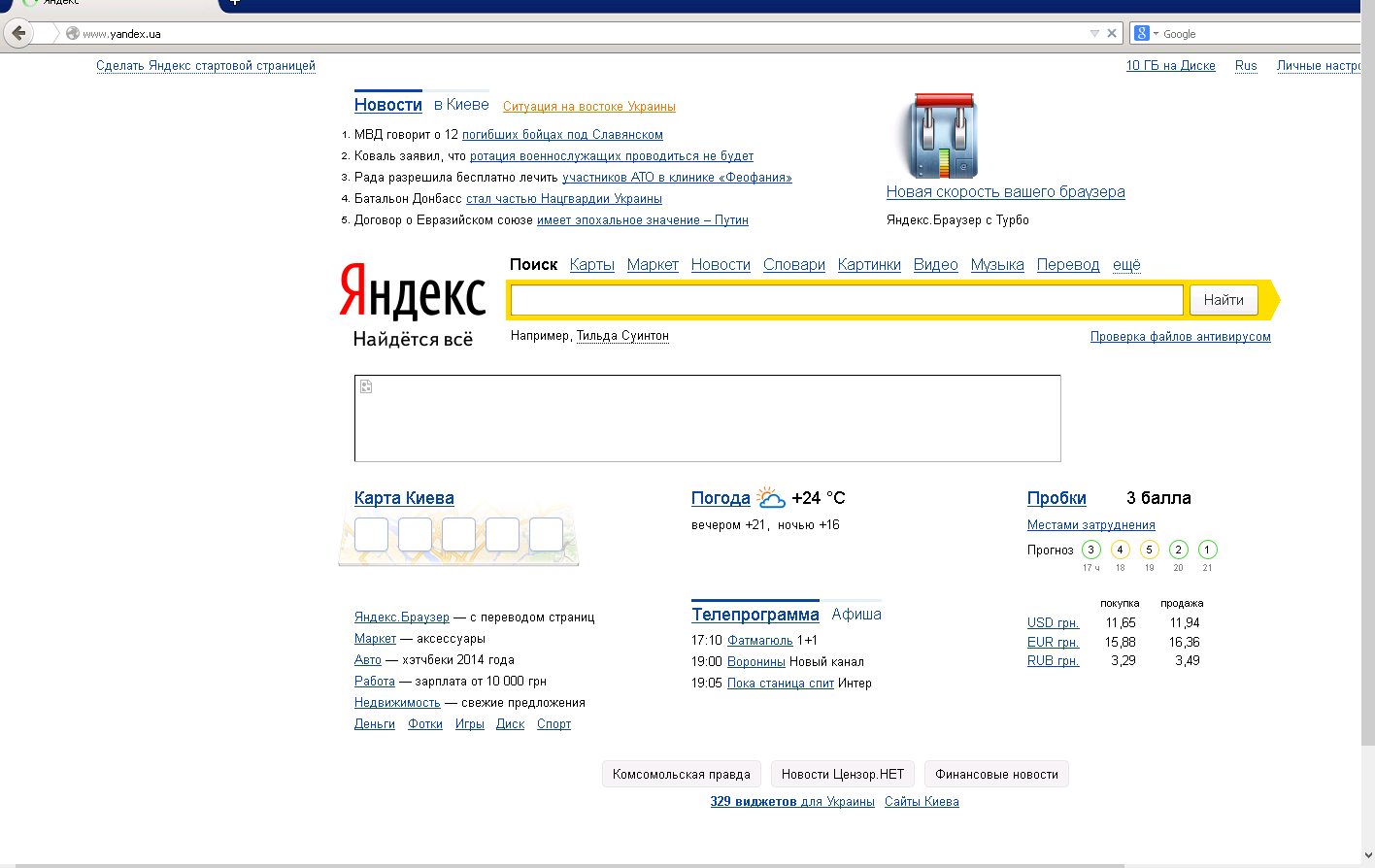Open the Комсомольская правда widget button
The width and height of the screenshot is (1375, 868).
(682, 774)
